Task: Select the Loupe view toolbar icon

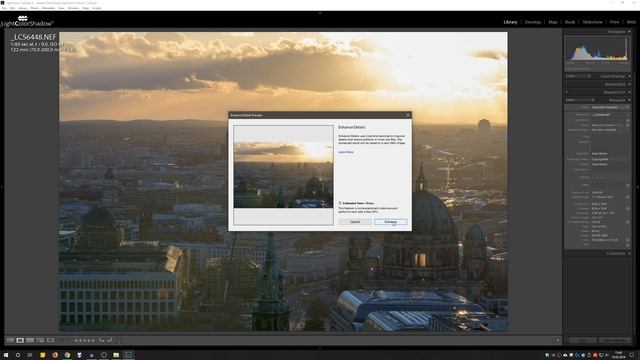Action: pyautogui.click(x=20, y=340)
